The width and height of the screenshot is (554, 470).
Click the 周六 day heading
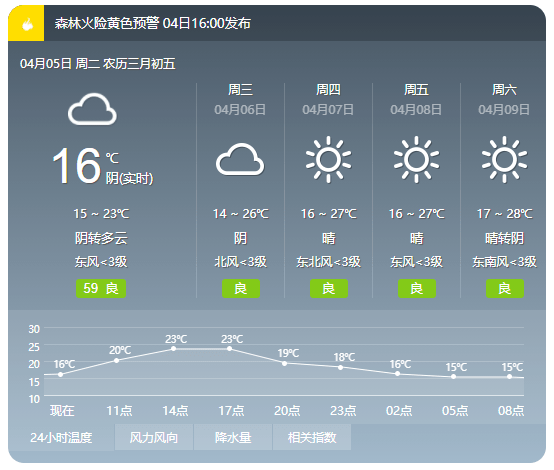504,89
